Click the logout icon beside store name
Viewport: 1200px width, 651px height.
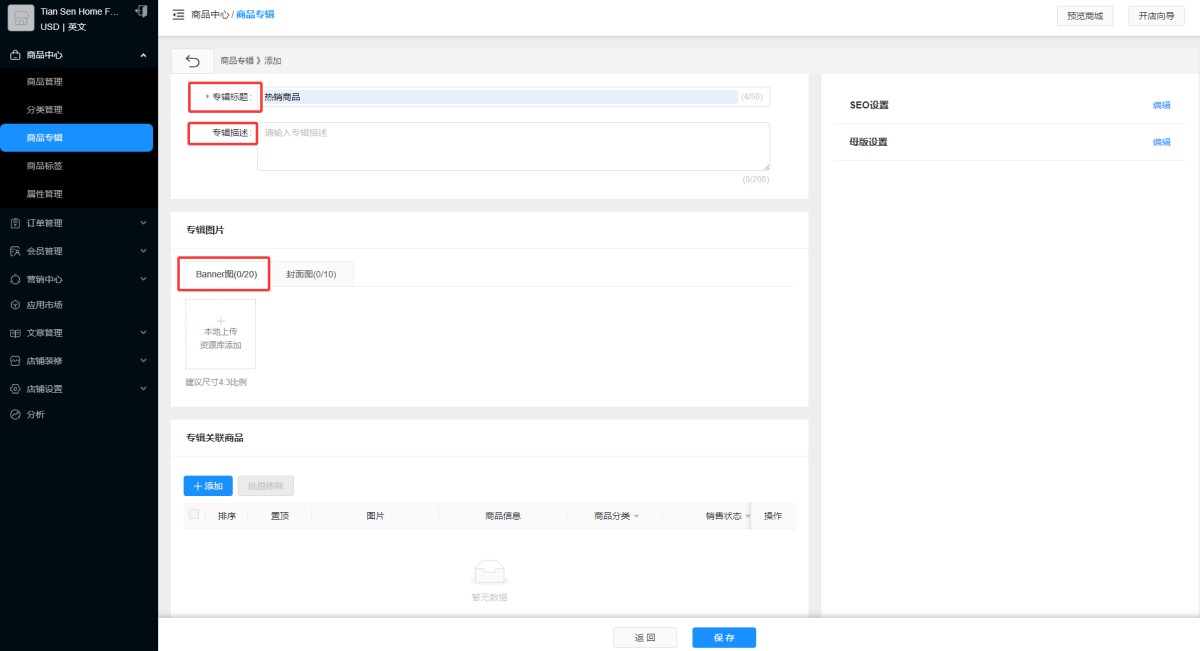(x=141, y=11)
